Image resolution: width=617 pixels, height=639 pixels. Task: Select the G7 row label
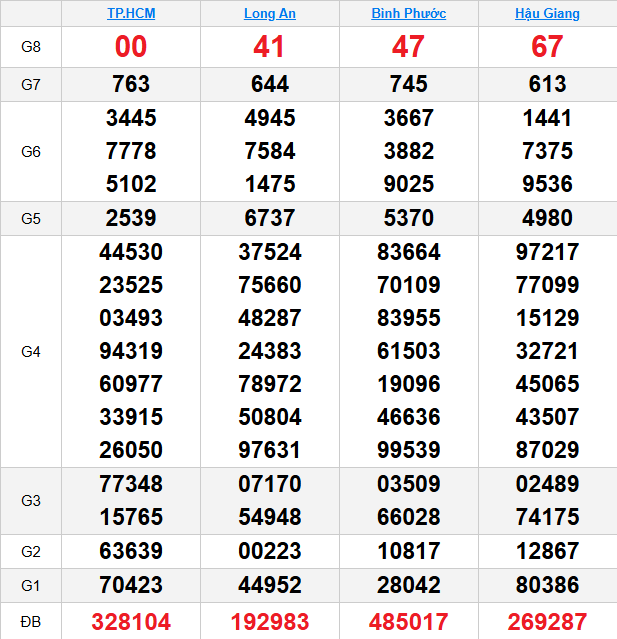click(31, 85)
